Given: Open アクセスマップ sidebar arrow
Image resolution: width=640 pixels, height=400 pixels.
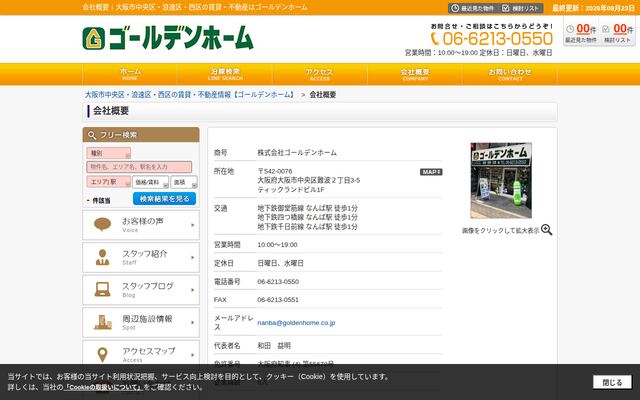Looking at the screenshot, I should click(193, 355).
